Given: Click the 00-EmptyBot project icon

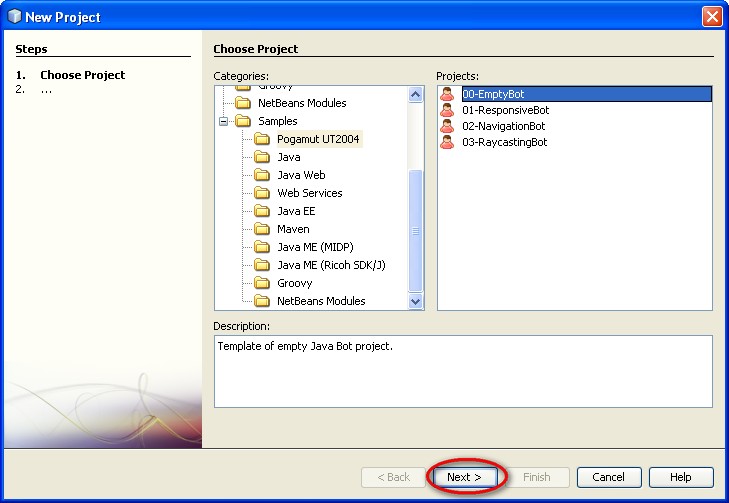Looking at the screenshot, I should 447,94.
